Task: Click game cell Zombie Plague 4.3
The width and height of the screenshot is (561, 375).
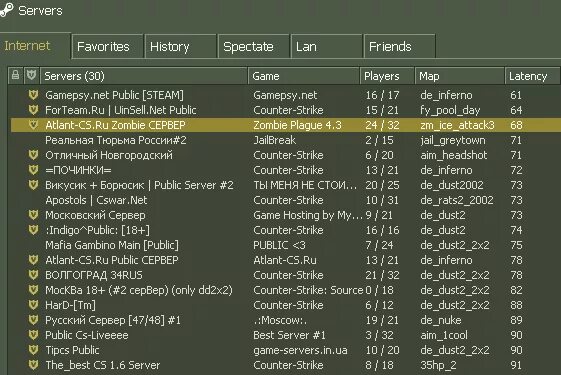Action: click(x=297, y=125)
